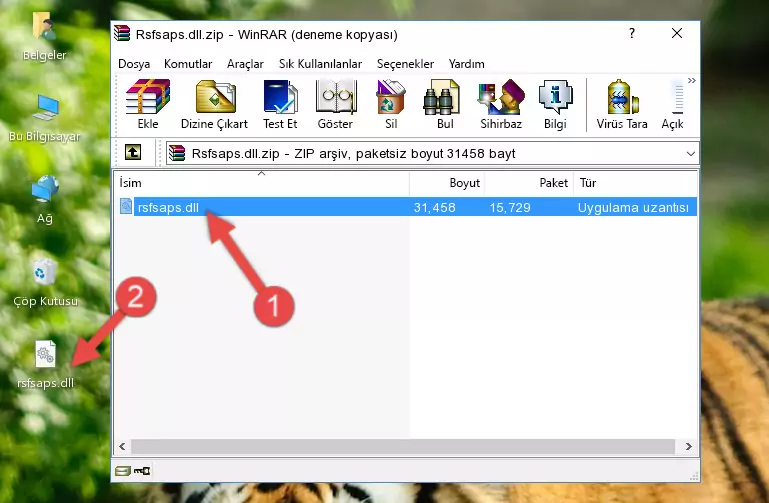Sort by Boyut column header

[447, 183]
